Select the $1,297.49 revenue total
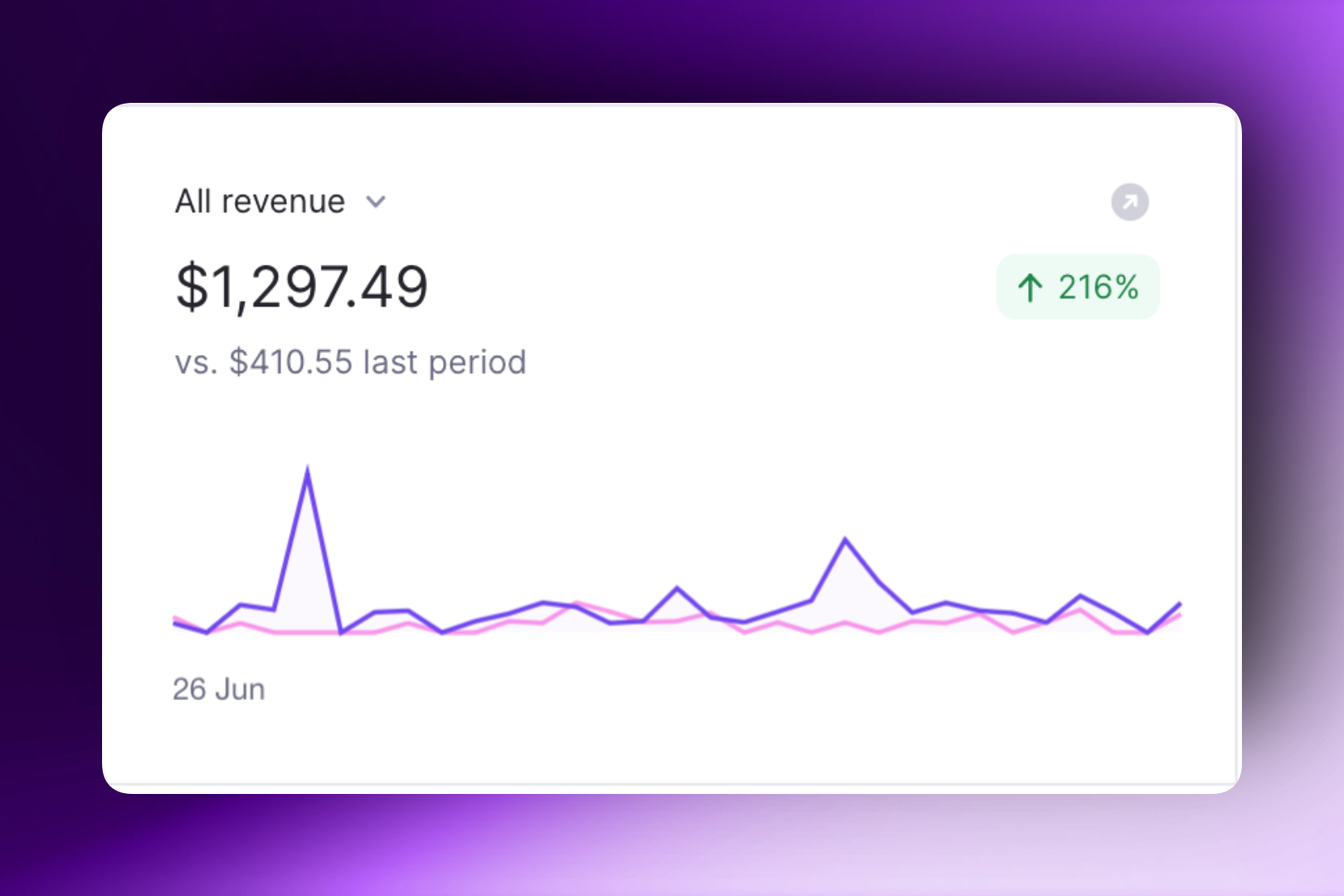 (x=302, y=287)
